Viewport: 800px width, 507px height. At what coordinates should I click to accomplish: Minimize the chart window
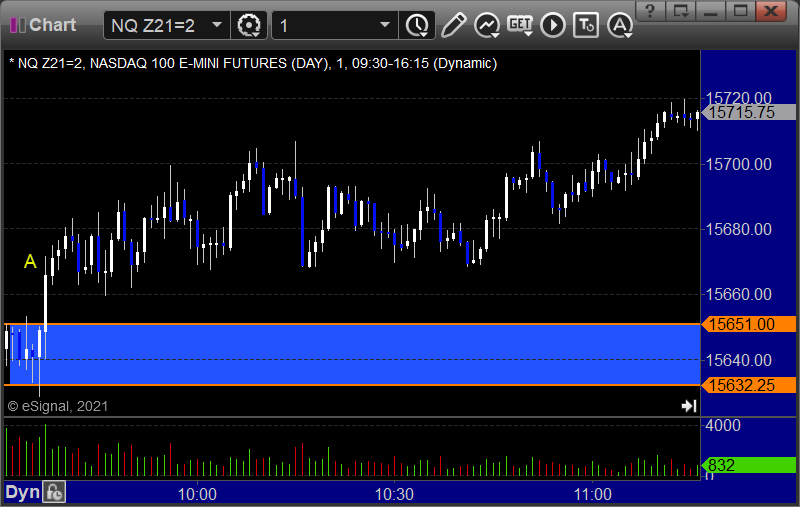(x=710, y=11)
